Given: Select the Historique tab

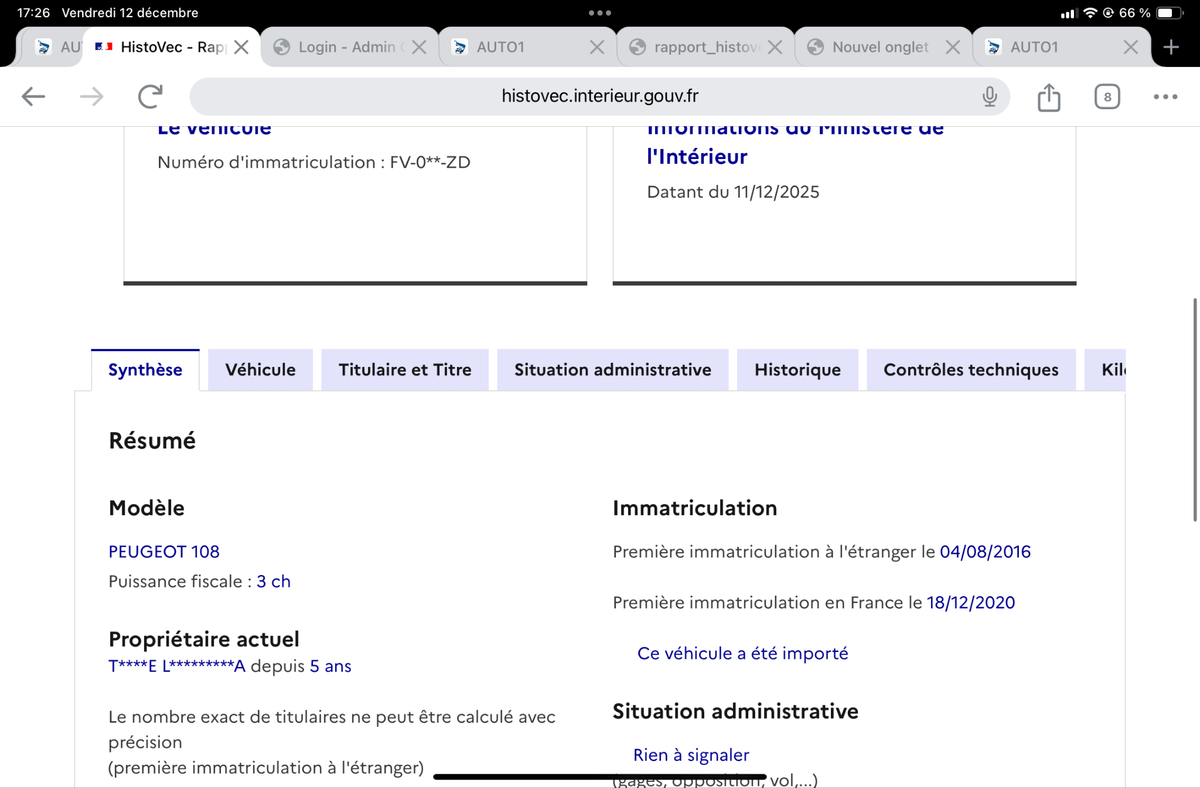Looking at the screenshot, I should coord(797,369).
